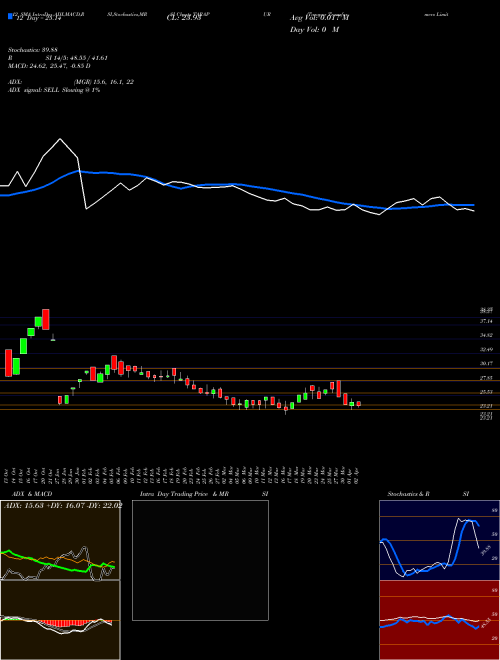Click the 32.49 price axis label
The image size is (500, 660).
(x=486, y=349)
